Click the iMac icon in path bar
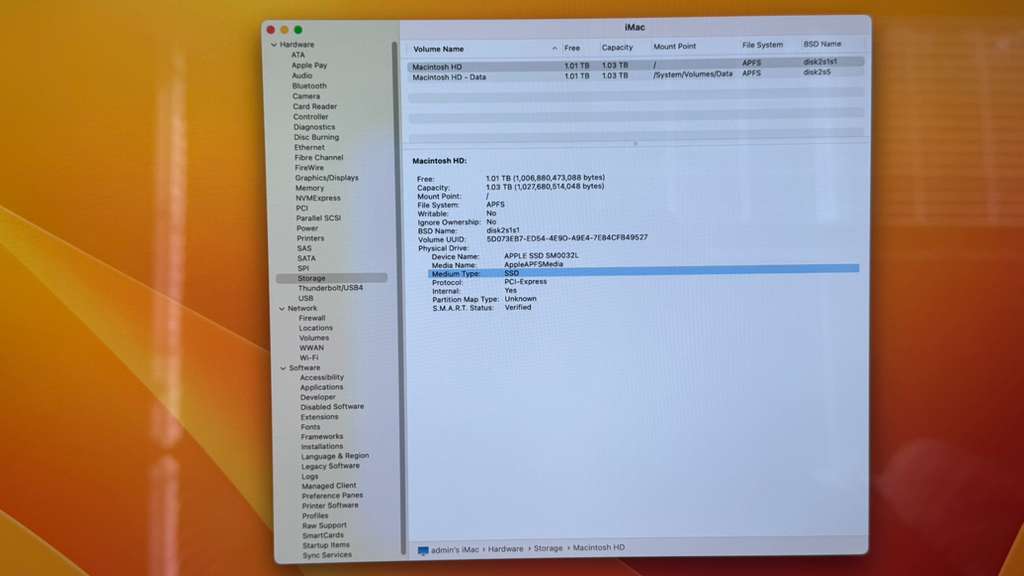The height and width of the screenshot is (576, 1024). pos(423,550)
